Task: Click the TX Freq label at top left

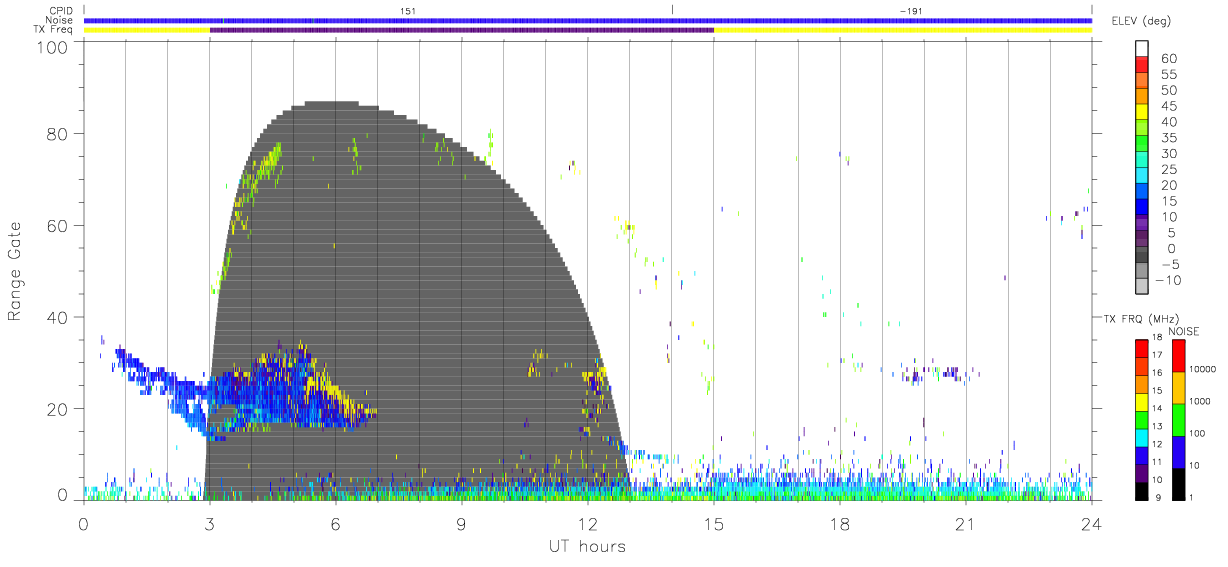Action: click(54, 30)
